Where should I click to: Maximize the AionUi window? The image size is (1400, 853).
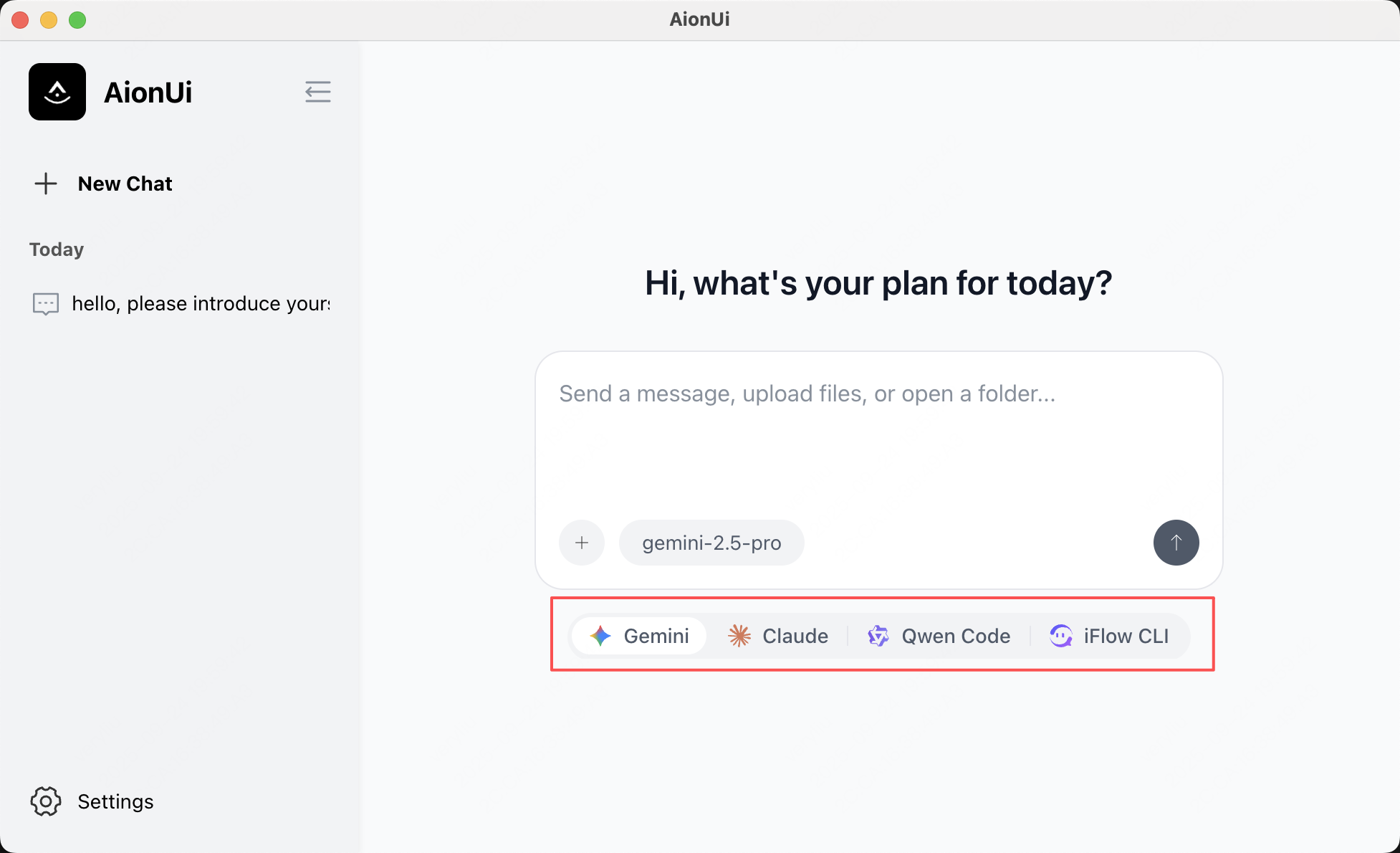pos(77,20)
